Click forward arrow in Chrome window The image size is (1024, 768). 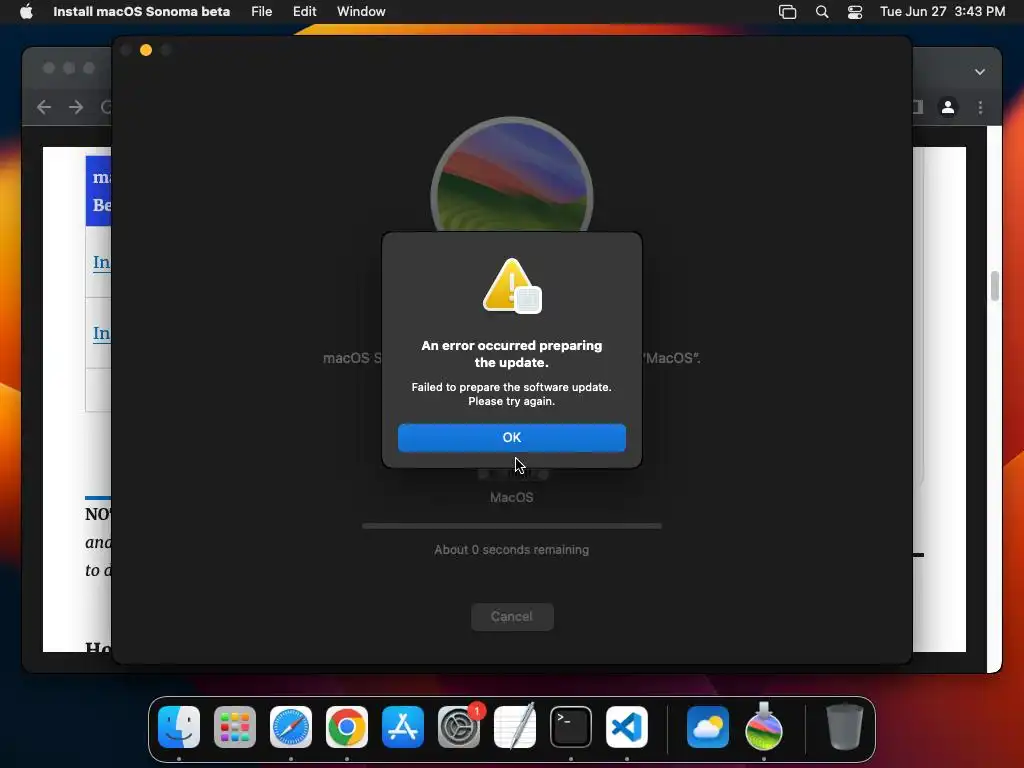[x=76, y=107]
